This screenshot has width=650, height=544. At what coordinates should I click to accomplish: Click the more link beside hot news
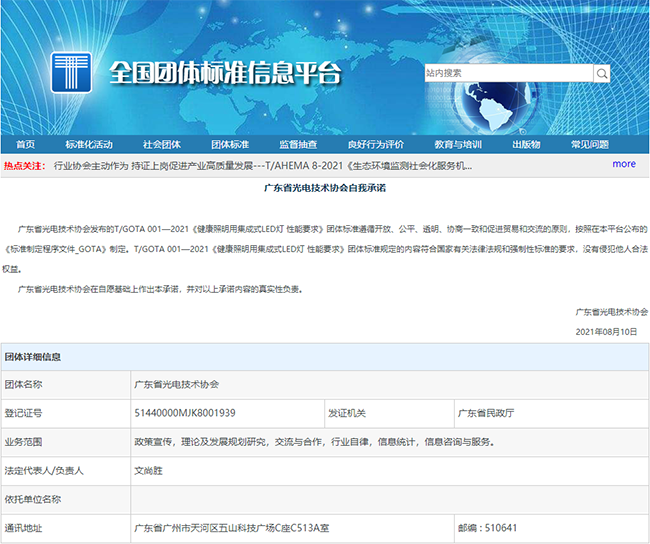pos(623,164)
